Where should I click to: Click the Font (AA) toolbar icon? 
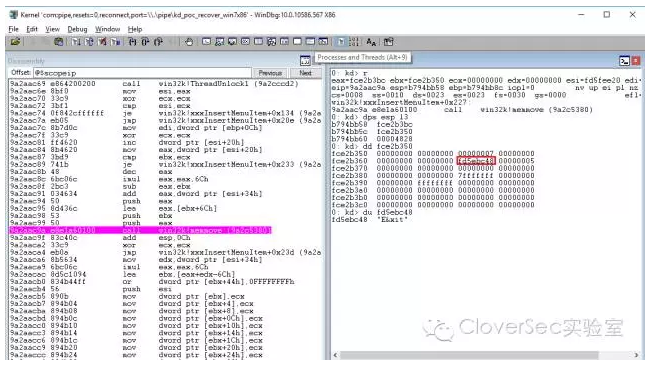(x=371, y=42)
